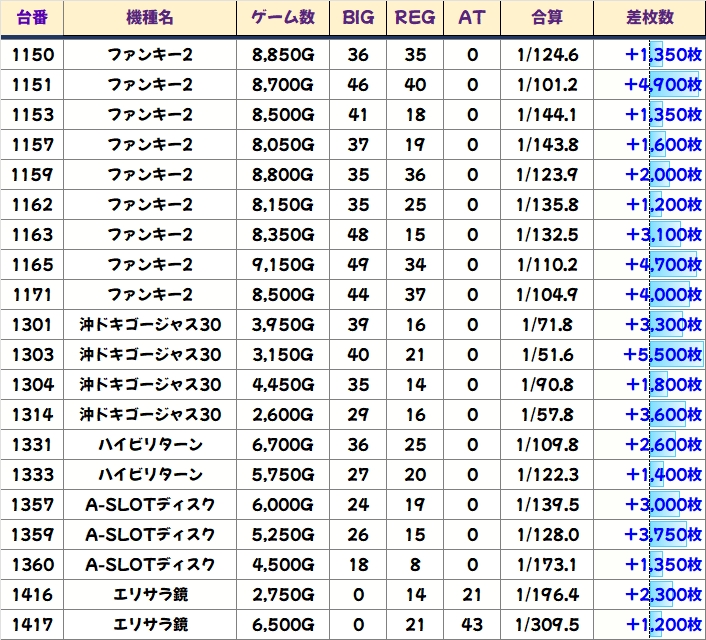Click A-SLOTディスク in row 1357
Viewport: 706px width, 640px height.
click(150, 505)
